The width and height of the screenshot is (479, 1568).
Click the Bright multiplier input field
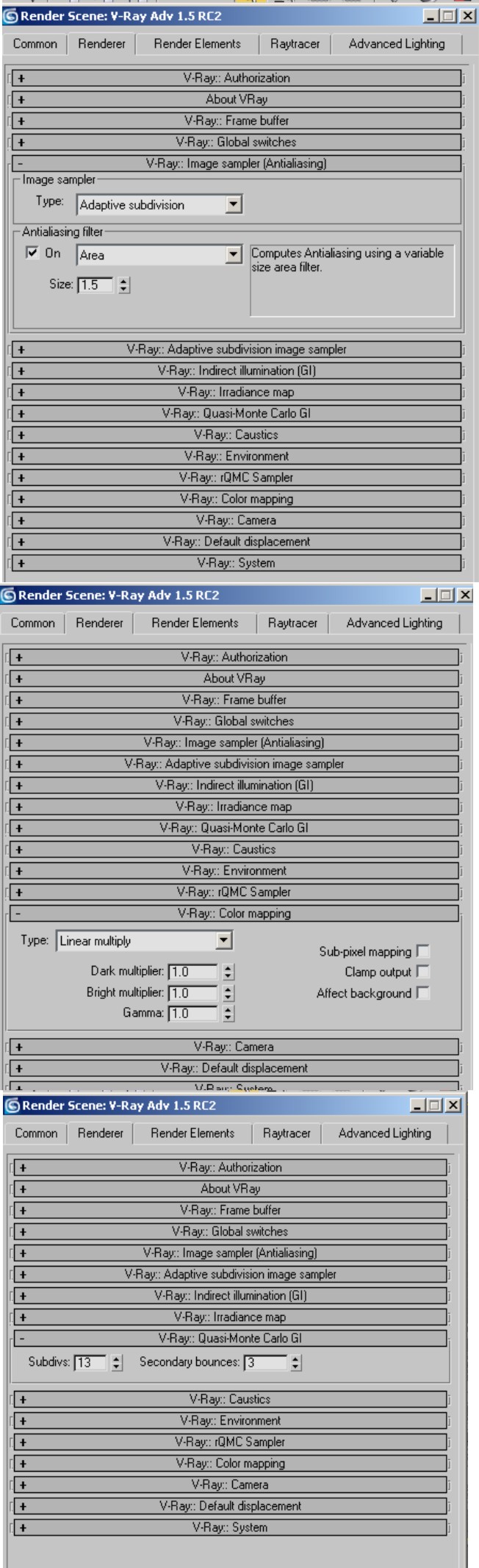193,992
